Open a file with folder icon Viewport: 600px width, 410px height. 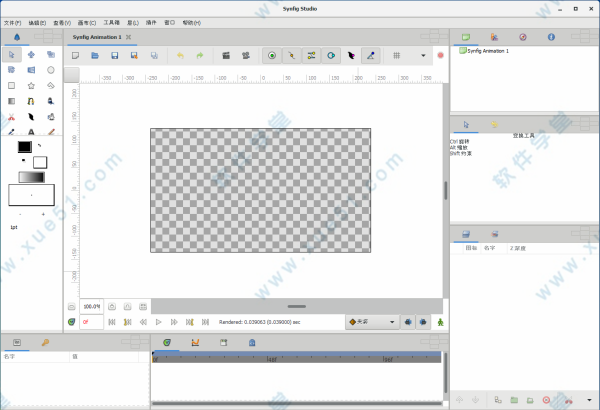coord(95,56)
